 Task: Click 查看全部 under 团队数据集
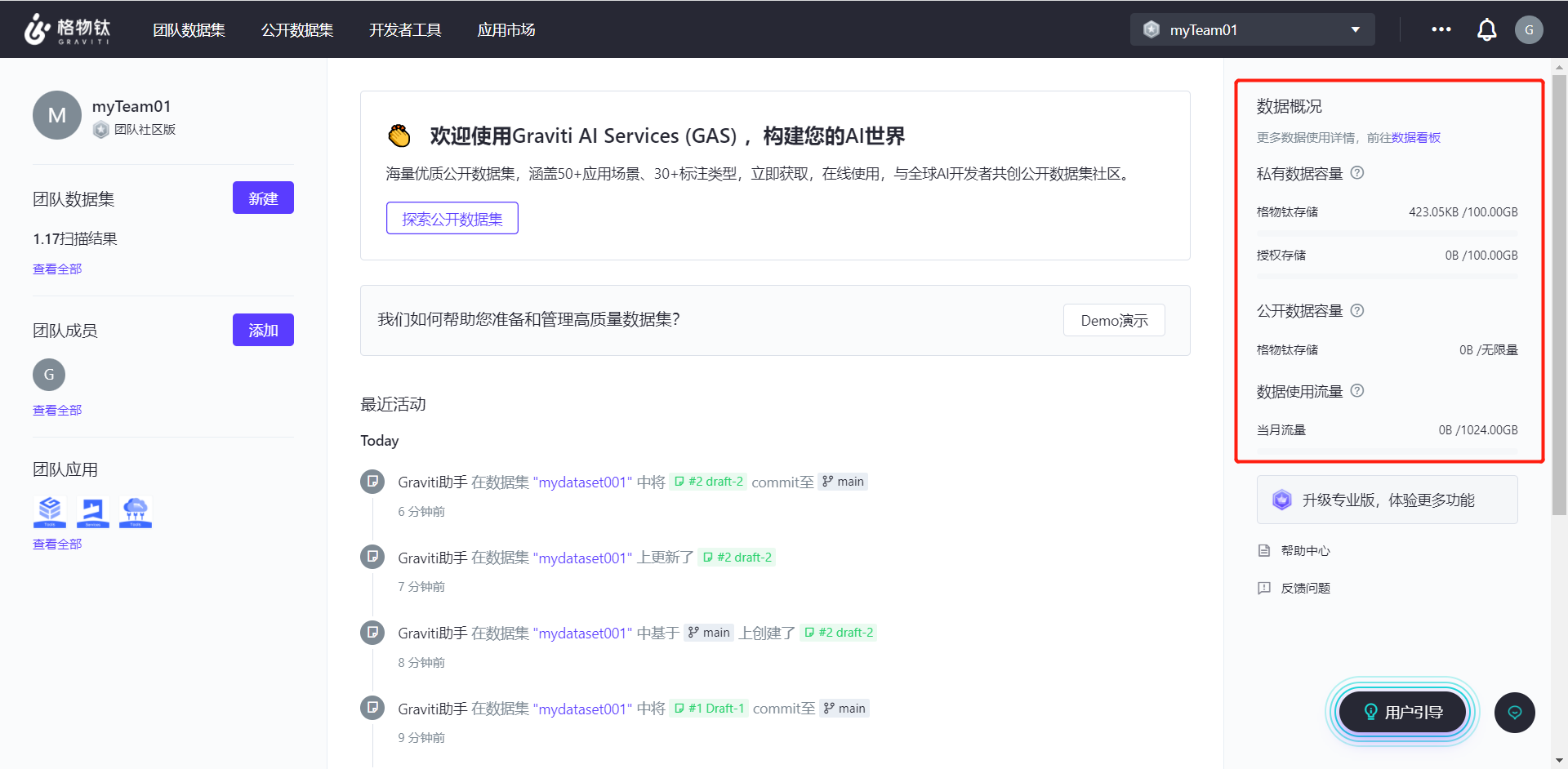(57, 269)
